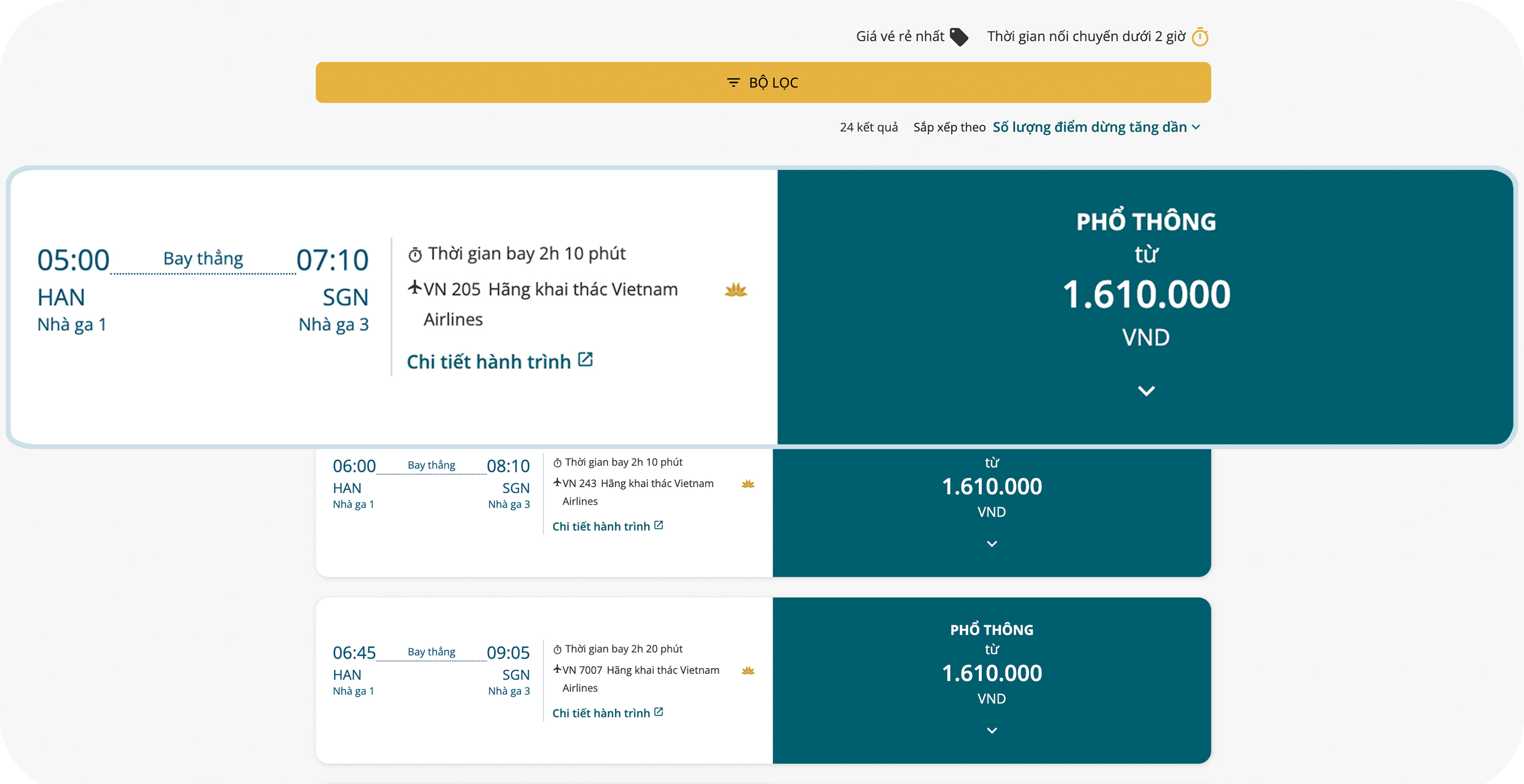Click the 05:00 departure time of first flight
The height and width of the screenshot is (784, 1524).
click(x=73, y=260)
